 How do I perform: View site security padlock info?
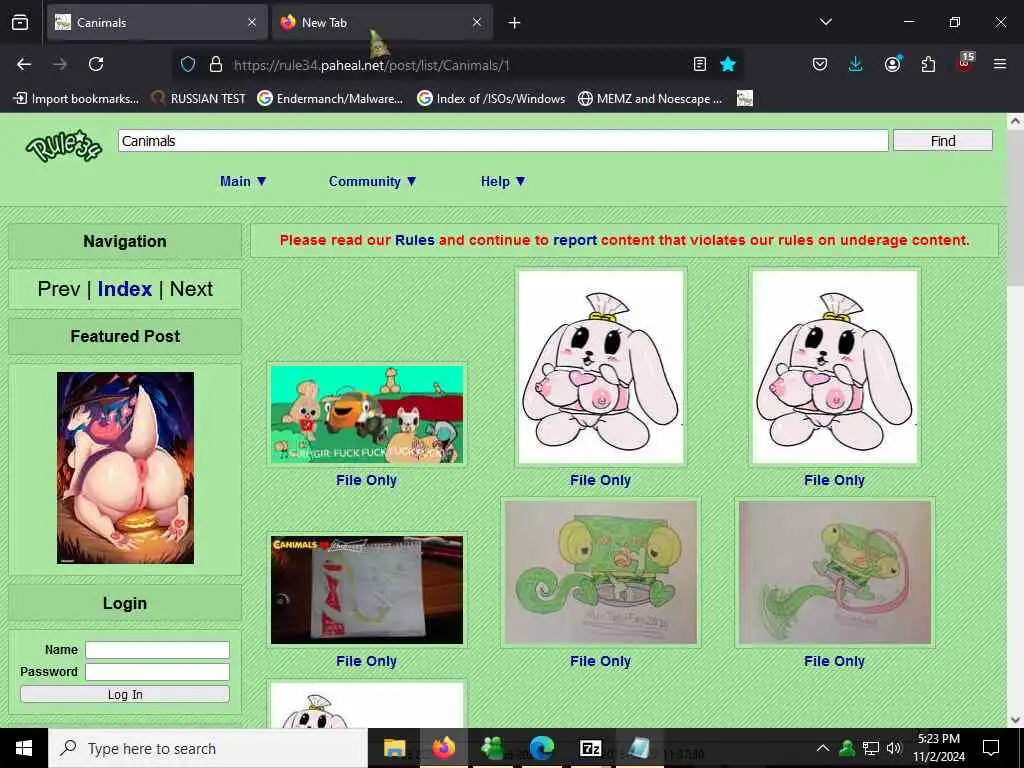pyautogui.click(x=216, y=64)
